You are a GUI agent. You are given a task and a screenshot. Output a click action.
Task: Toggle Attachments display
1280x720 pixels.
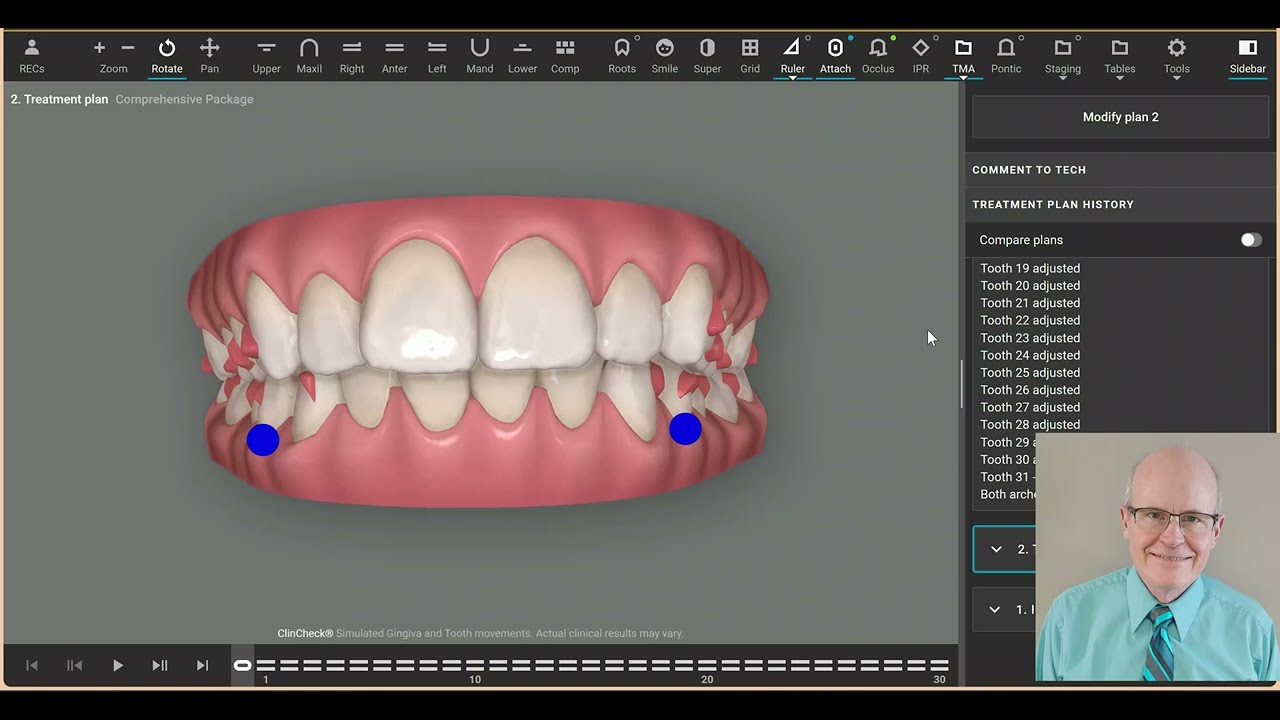835,56
